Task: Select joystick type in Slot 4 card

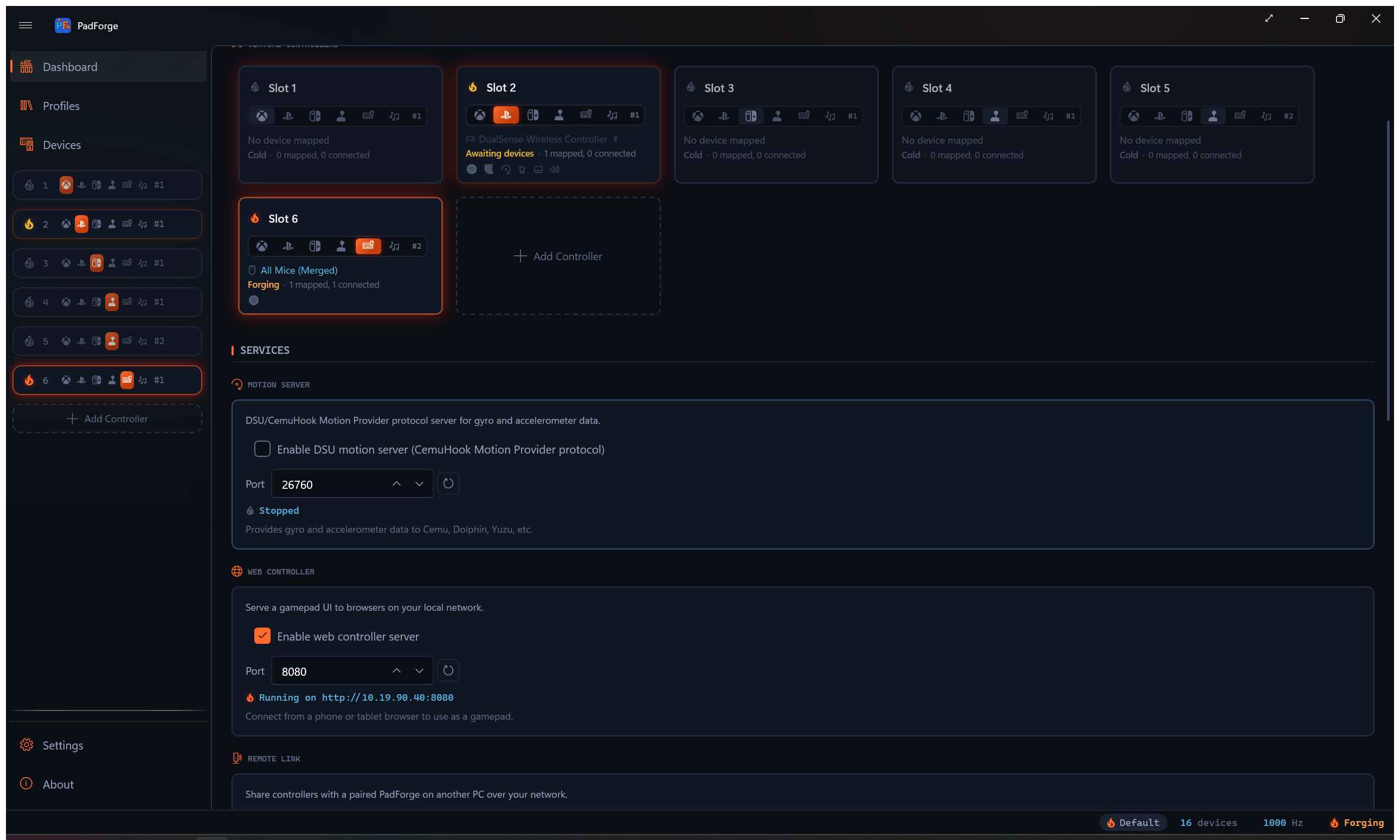Action: pos(995,116)
